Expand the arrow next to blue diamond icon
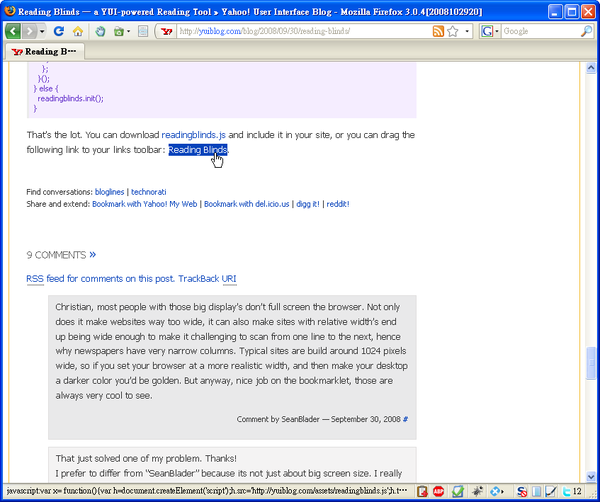This screenshot has width=600, height=502. click(502, 491)
